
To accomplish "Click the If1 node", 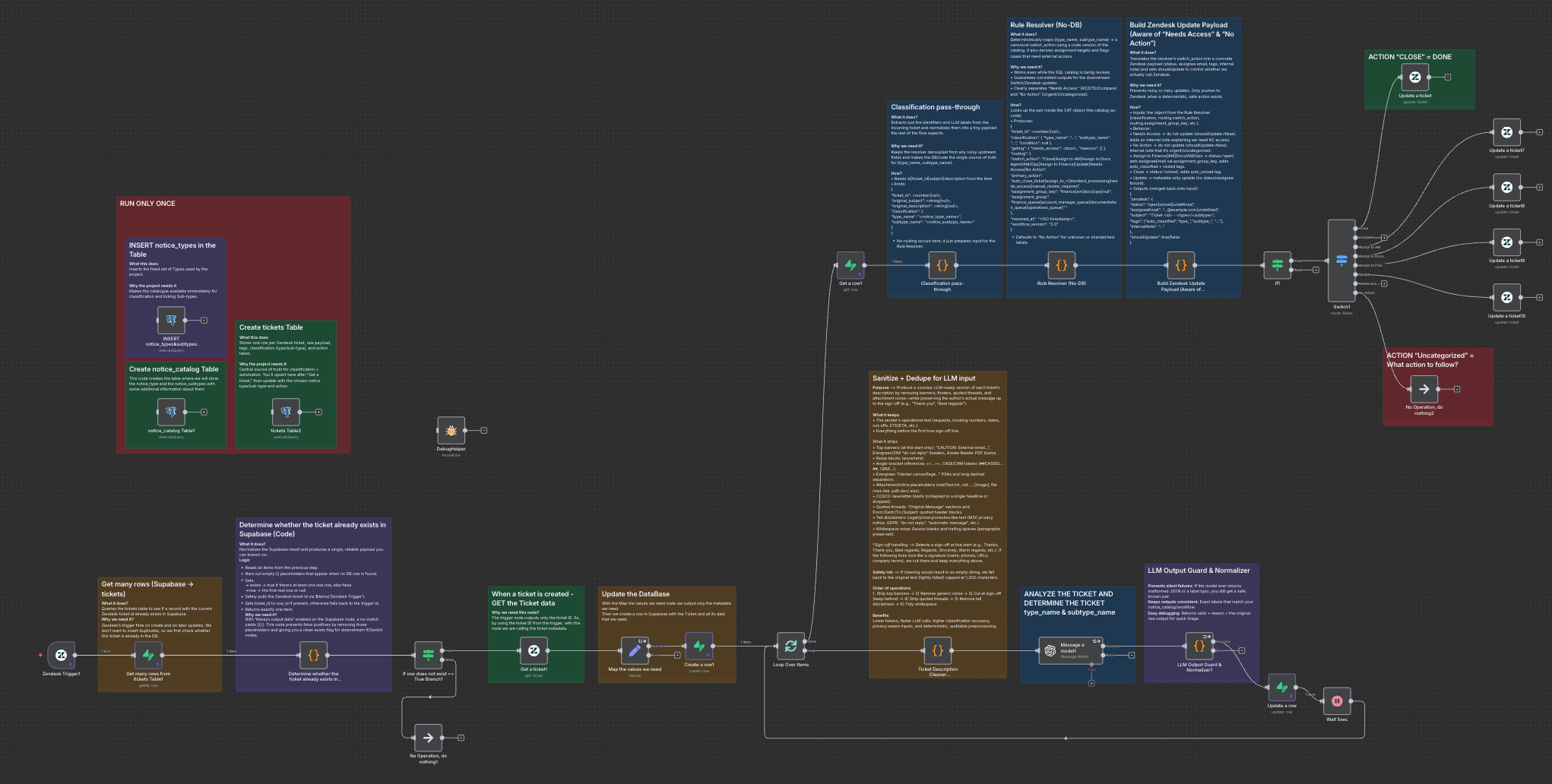I will click(x=1277, y=265).
